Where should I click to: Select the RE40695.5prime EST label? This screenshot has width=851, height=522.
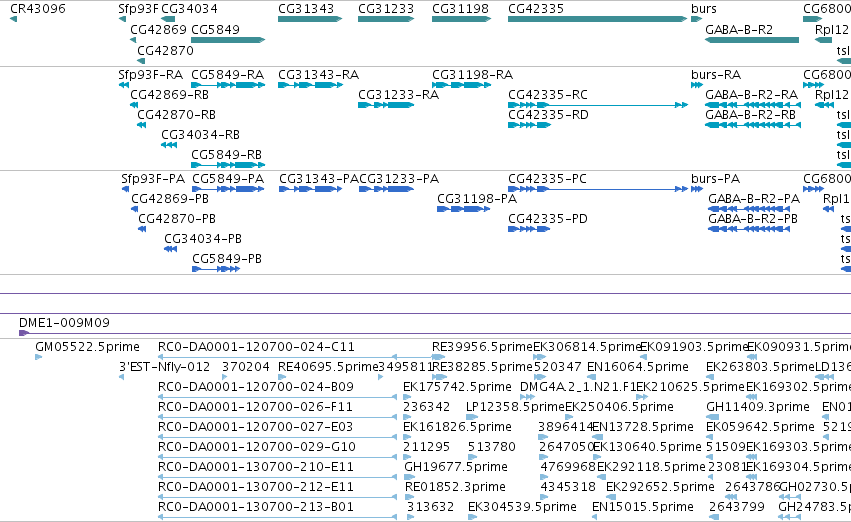pos(328,367)
